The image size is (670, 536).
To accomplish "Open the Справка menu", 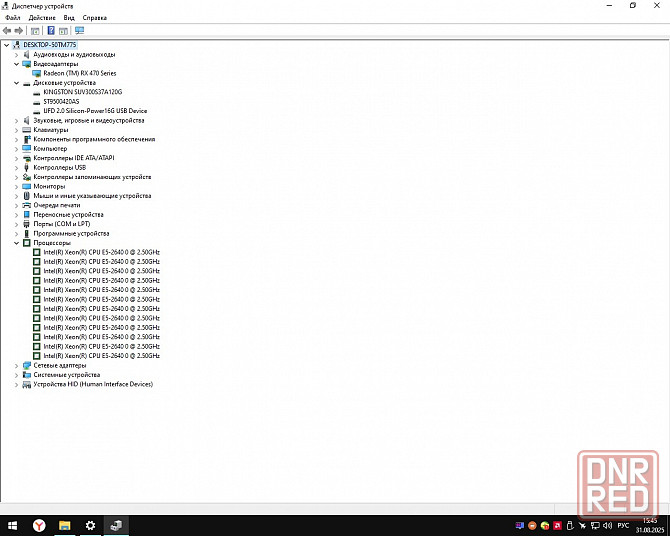I will pos(94,18).
